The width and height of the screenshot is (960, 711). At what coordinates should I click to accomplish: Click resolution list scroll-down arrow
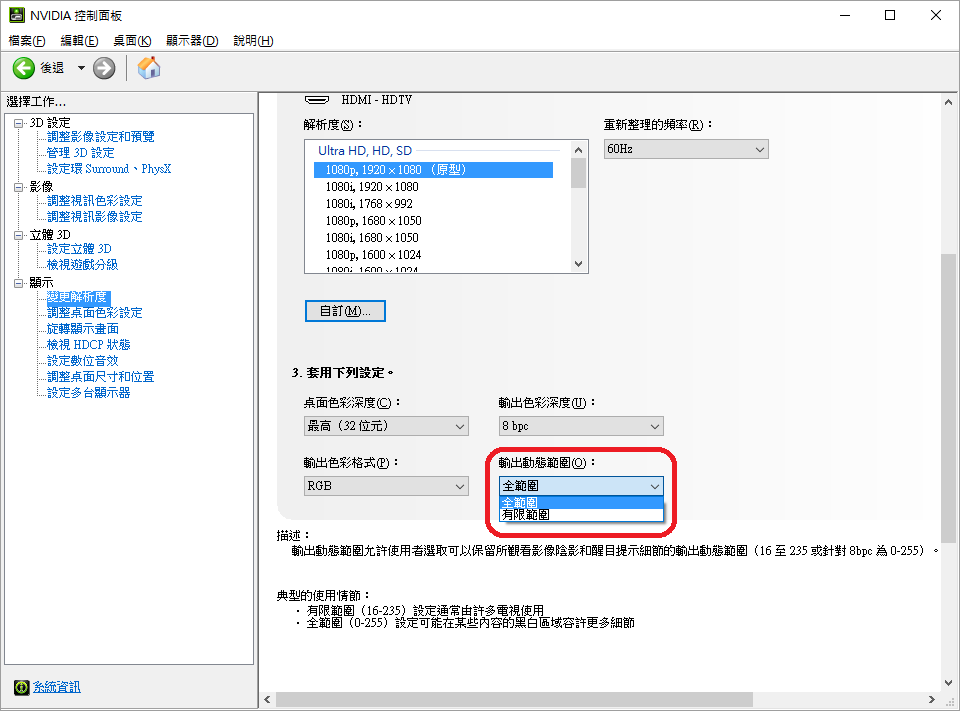579,264
